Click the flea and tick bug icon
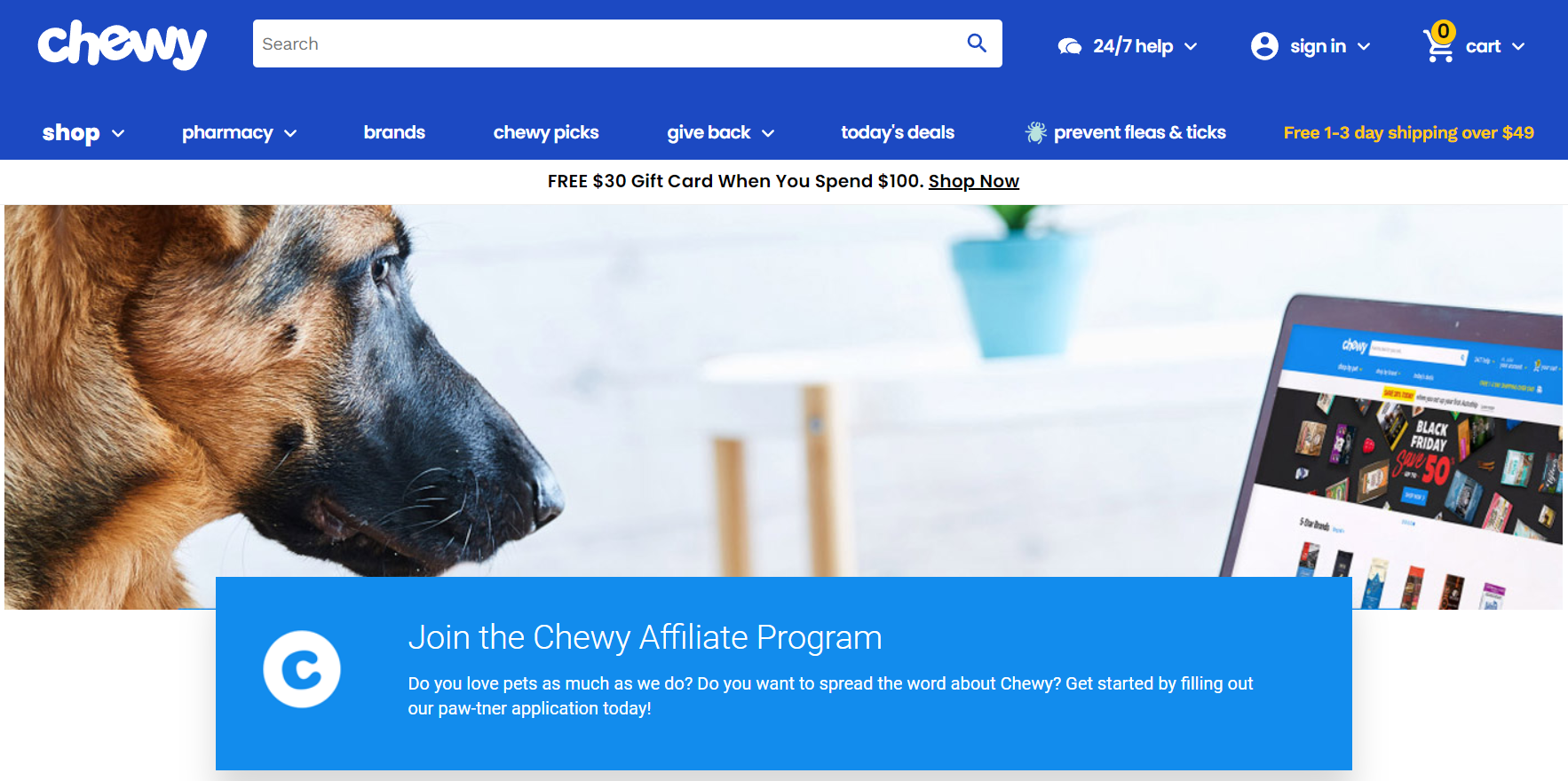 click(1035, 133)
